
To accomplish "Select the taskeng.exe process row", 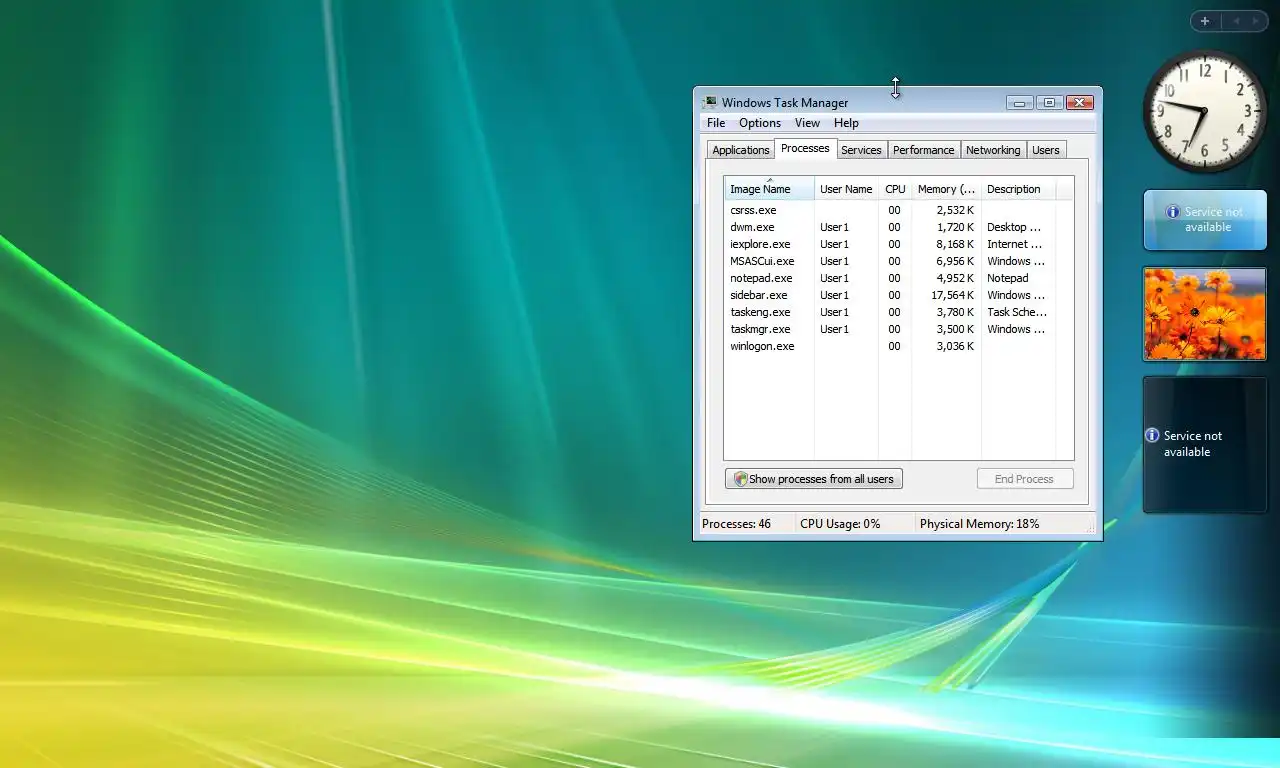I will (x=890, y=312).
